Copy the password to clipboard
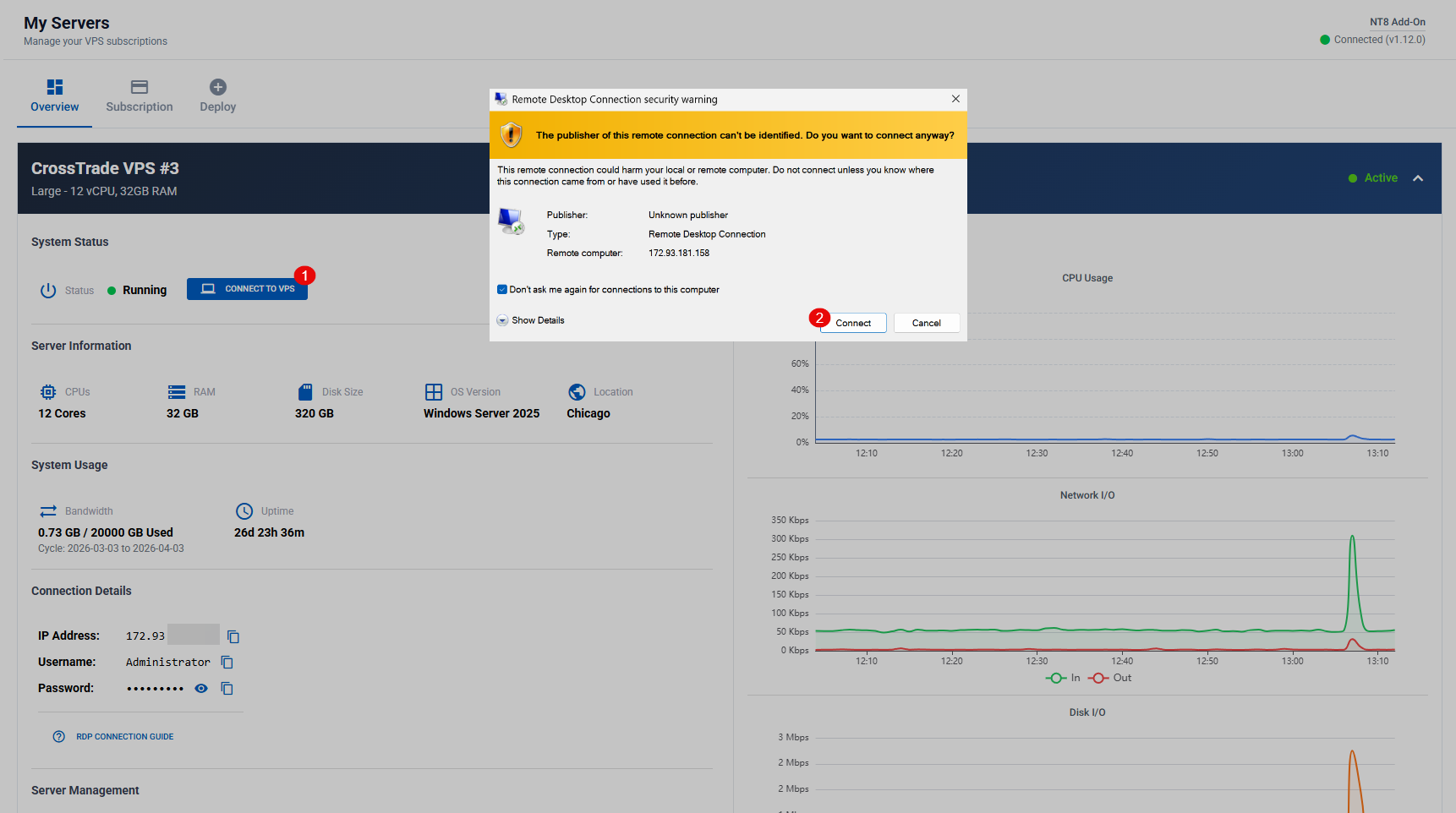Screen dimensions: 1456x813 (x=227, y=689)
